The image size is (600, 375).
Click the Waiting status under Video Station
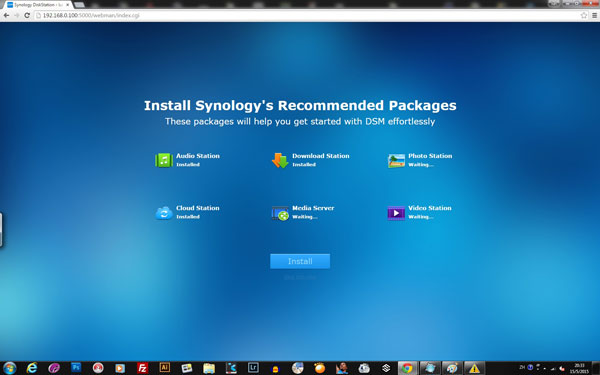coord(421,217)
